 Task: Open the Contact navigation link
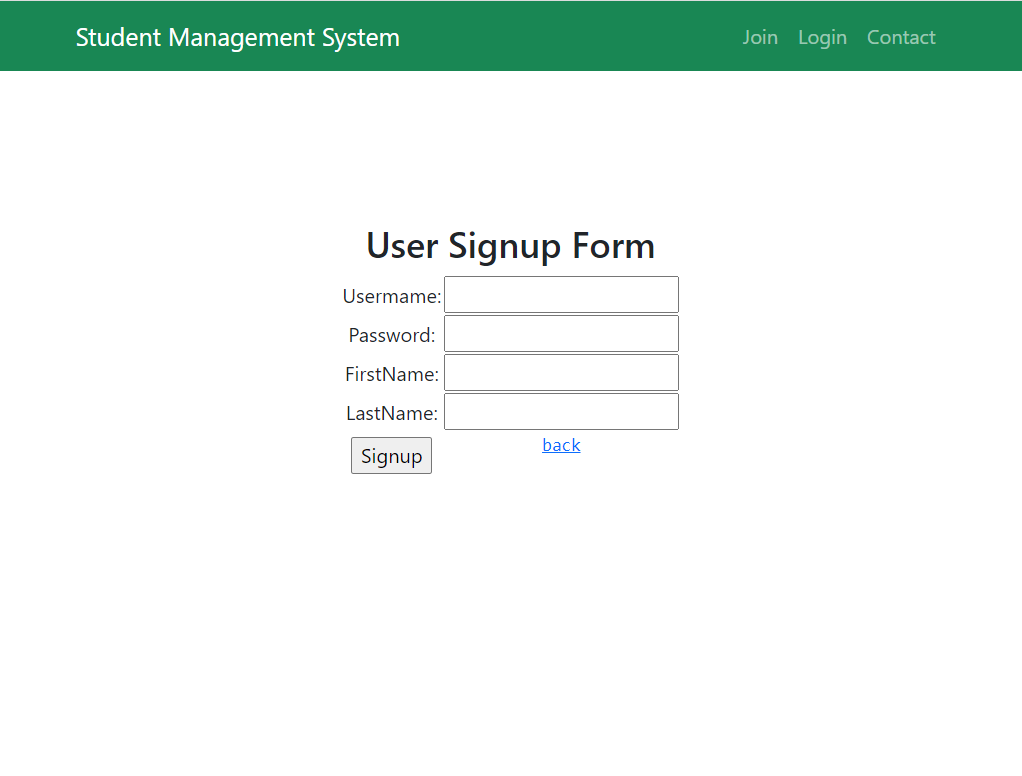coord(901,37)
